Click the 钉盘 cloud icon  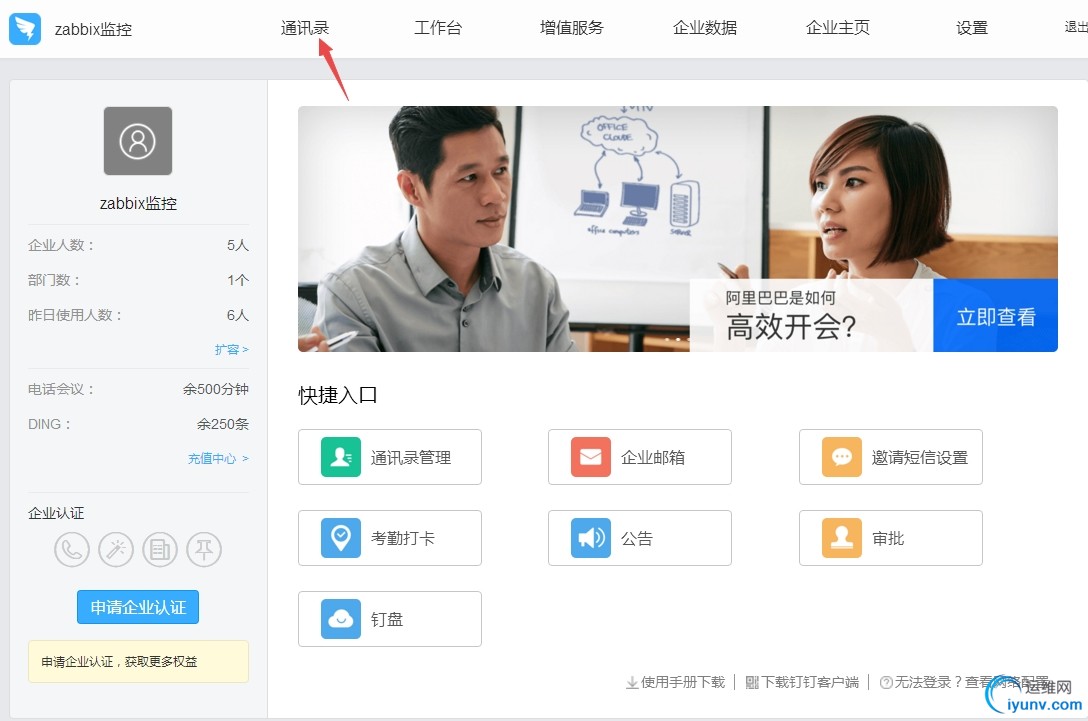pos(341,618)
